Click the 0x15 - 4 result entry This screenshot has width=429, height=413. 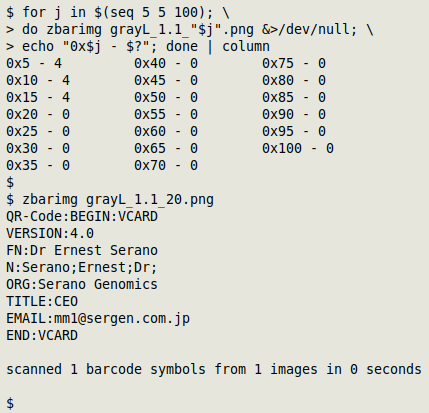pos(38,98)
